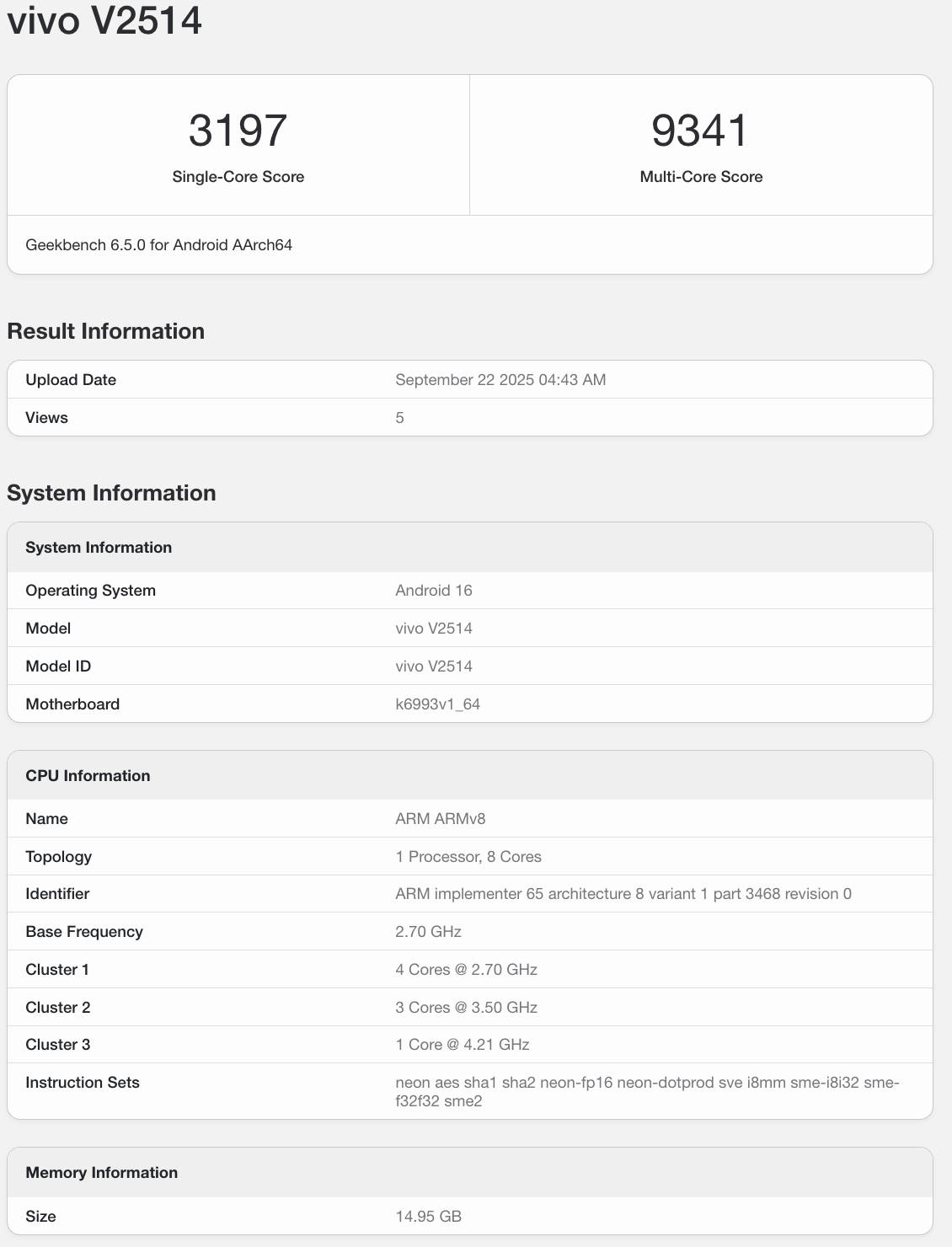This screenshot has width=952, height=1247.
Task: Click the 1 Processor, 8 Cores topology value
Action: pyautogui.click(x=468, y=857)
